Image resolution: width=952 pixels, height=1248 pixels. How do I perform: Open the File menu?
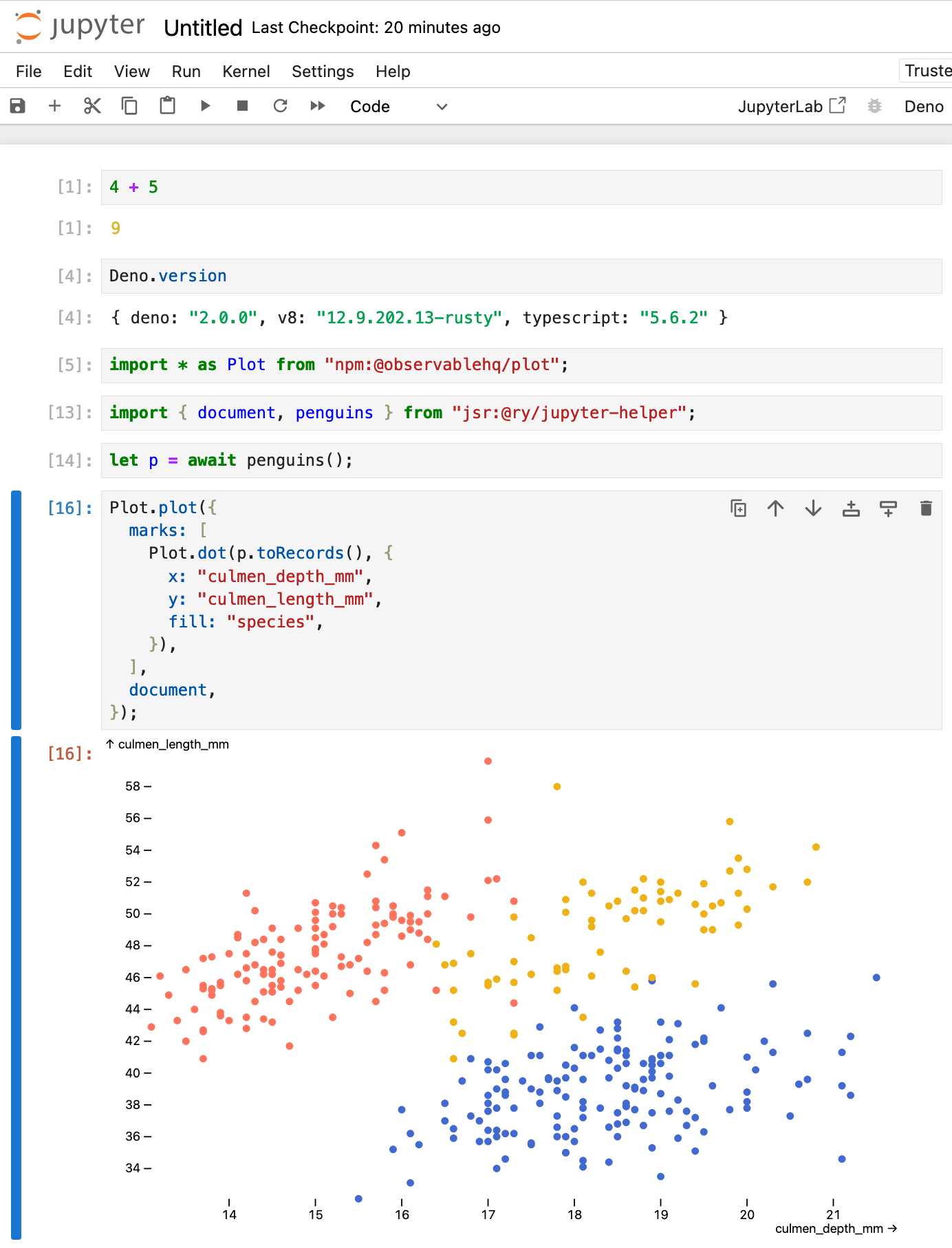29,72
